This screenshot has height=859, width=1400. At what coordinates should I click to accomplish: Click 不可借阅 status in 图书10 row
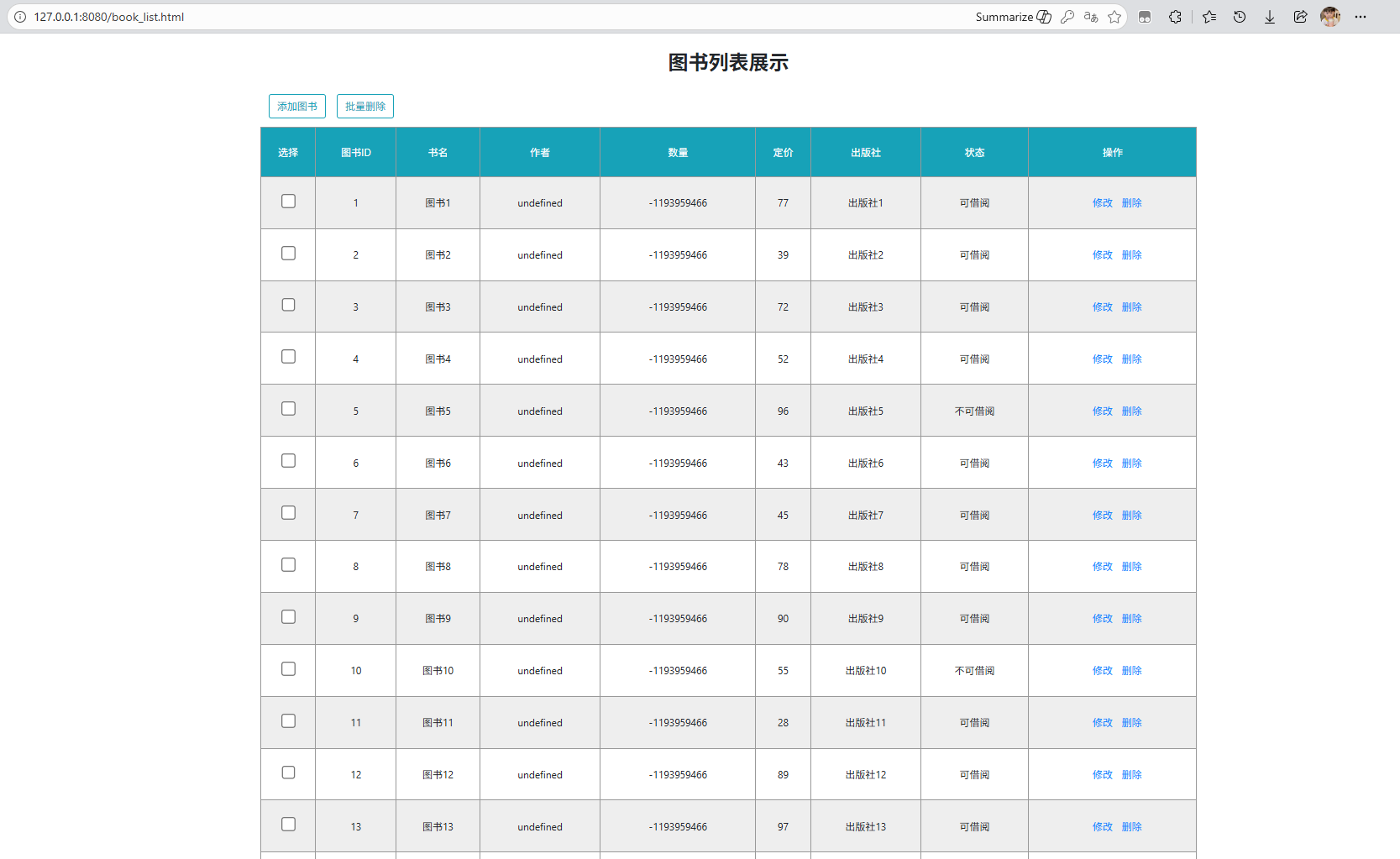click(974, 671)
